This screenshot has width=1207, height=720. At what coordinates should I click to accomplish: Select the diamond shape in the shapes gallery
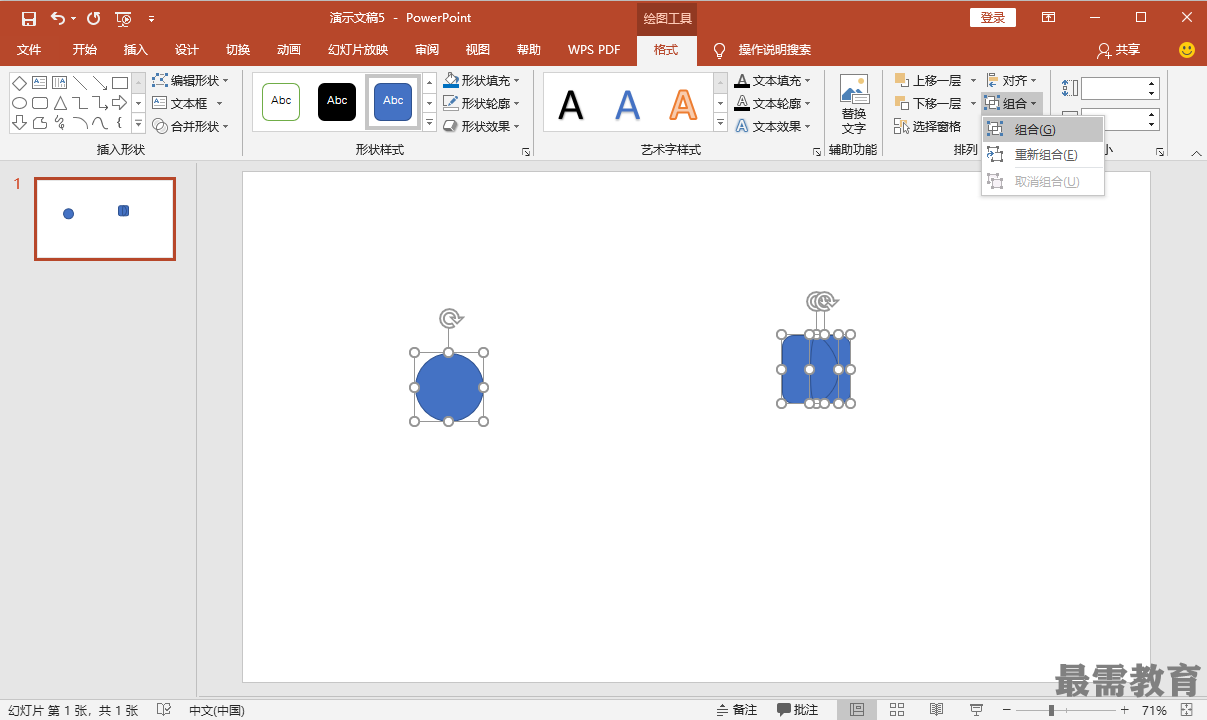(x=19, y=83)
